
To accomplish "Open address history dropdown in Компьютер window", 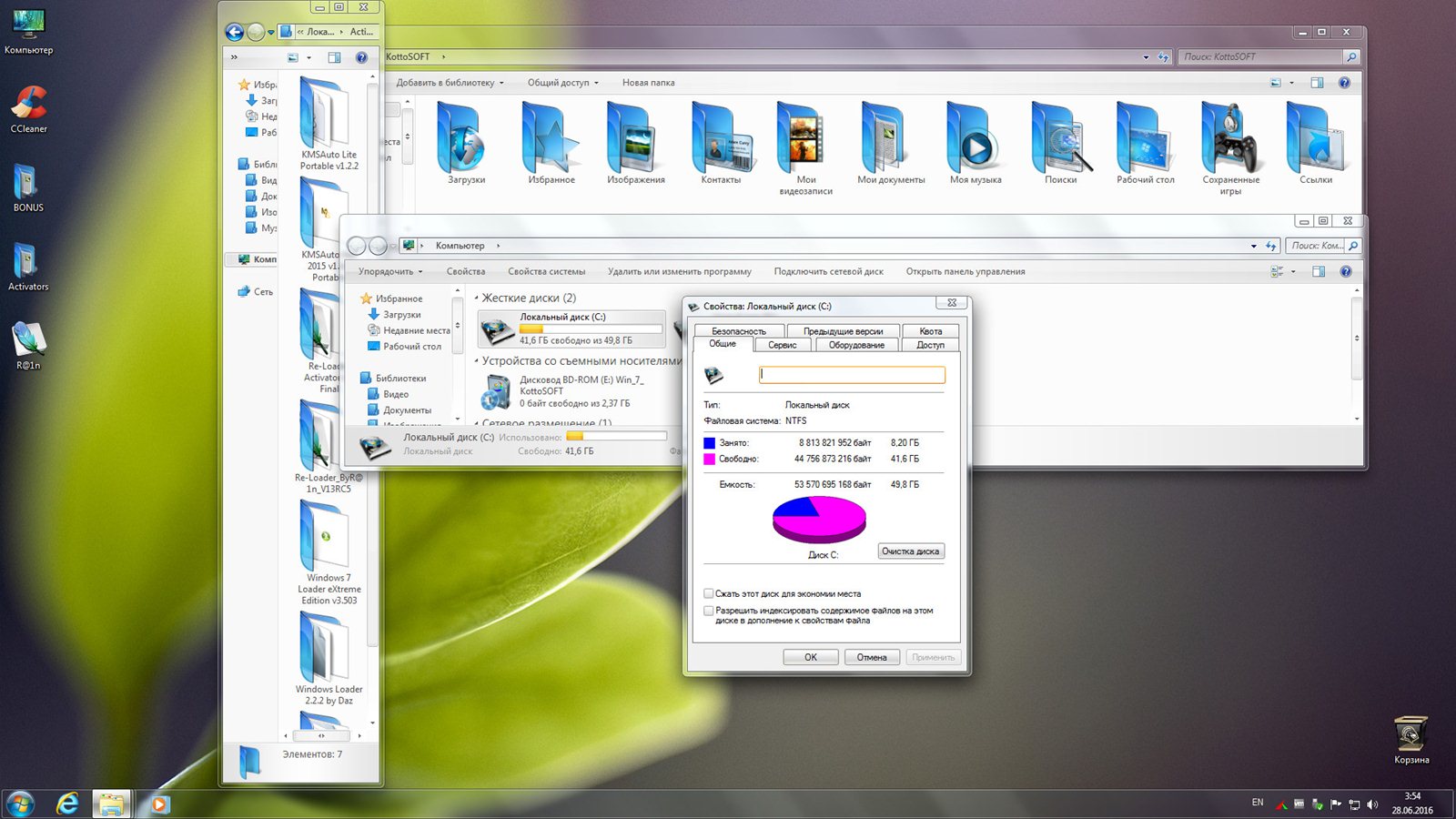I will (1254, 246).
